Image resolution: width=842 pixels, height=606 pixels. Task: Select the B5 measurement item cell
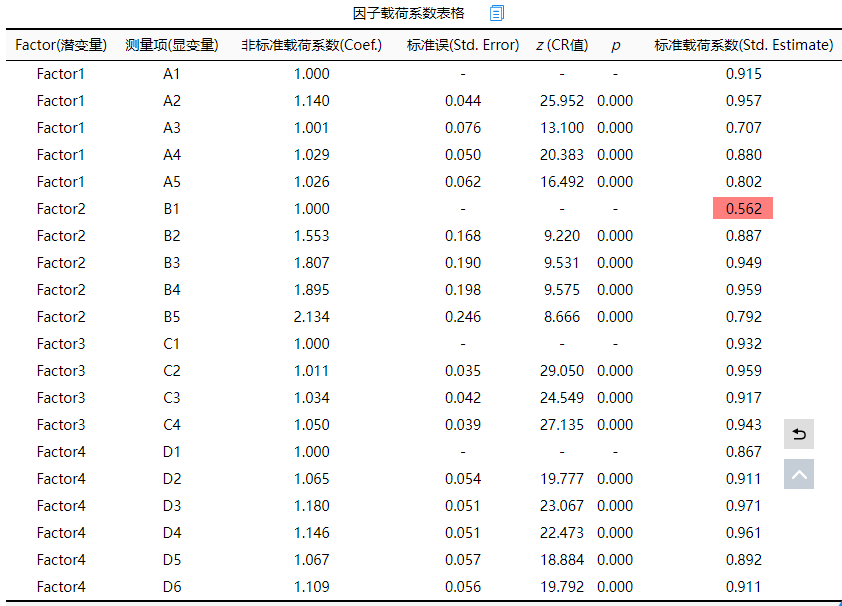[172, 316]
